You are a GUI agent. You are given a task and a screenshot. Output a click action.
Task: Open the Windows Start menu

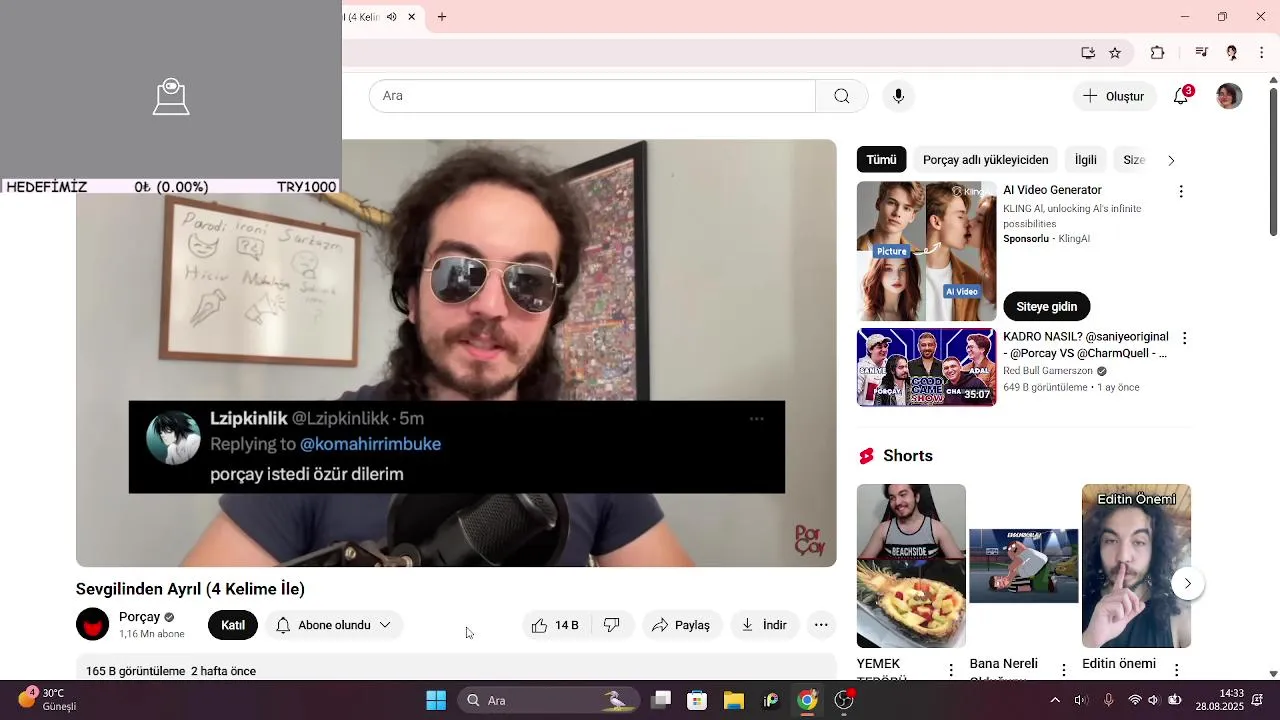click(436, 700)
